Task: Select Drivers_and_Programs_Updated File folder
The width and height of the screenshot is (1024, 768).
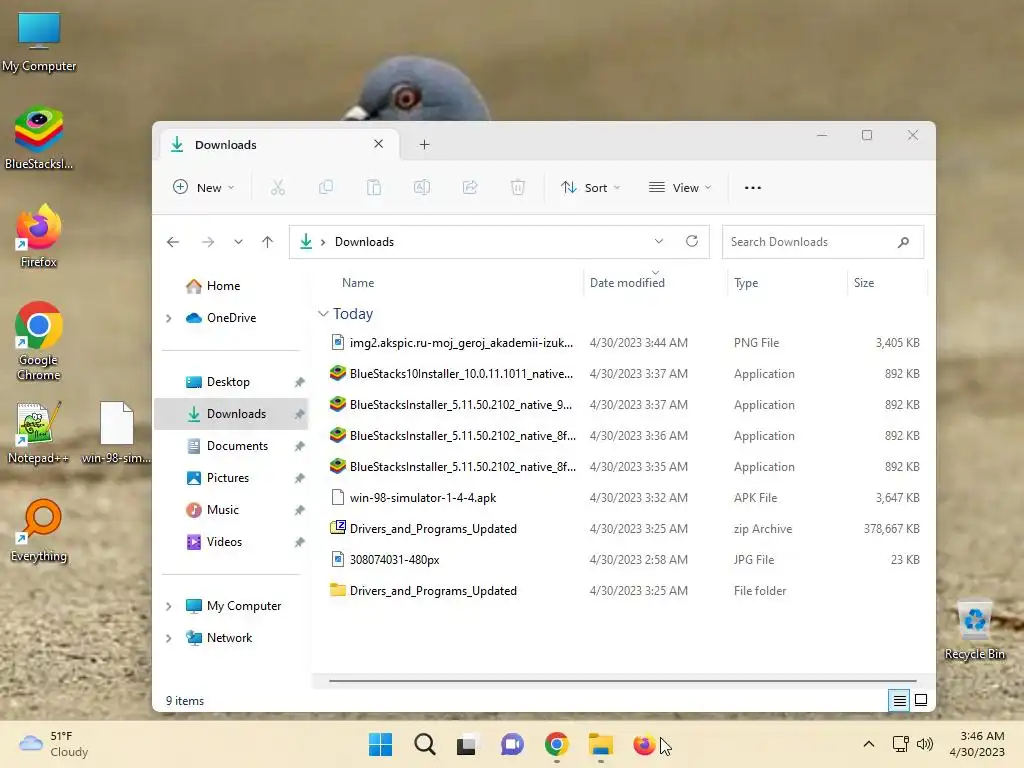Action: coord(624,591)
